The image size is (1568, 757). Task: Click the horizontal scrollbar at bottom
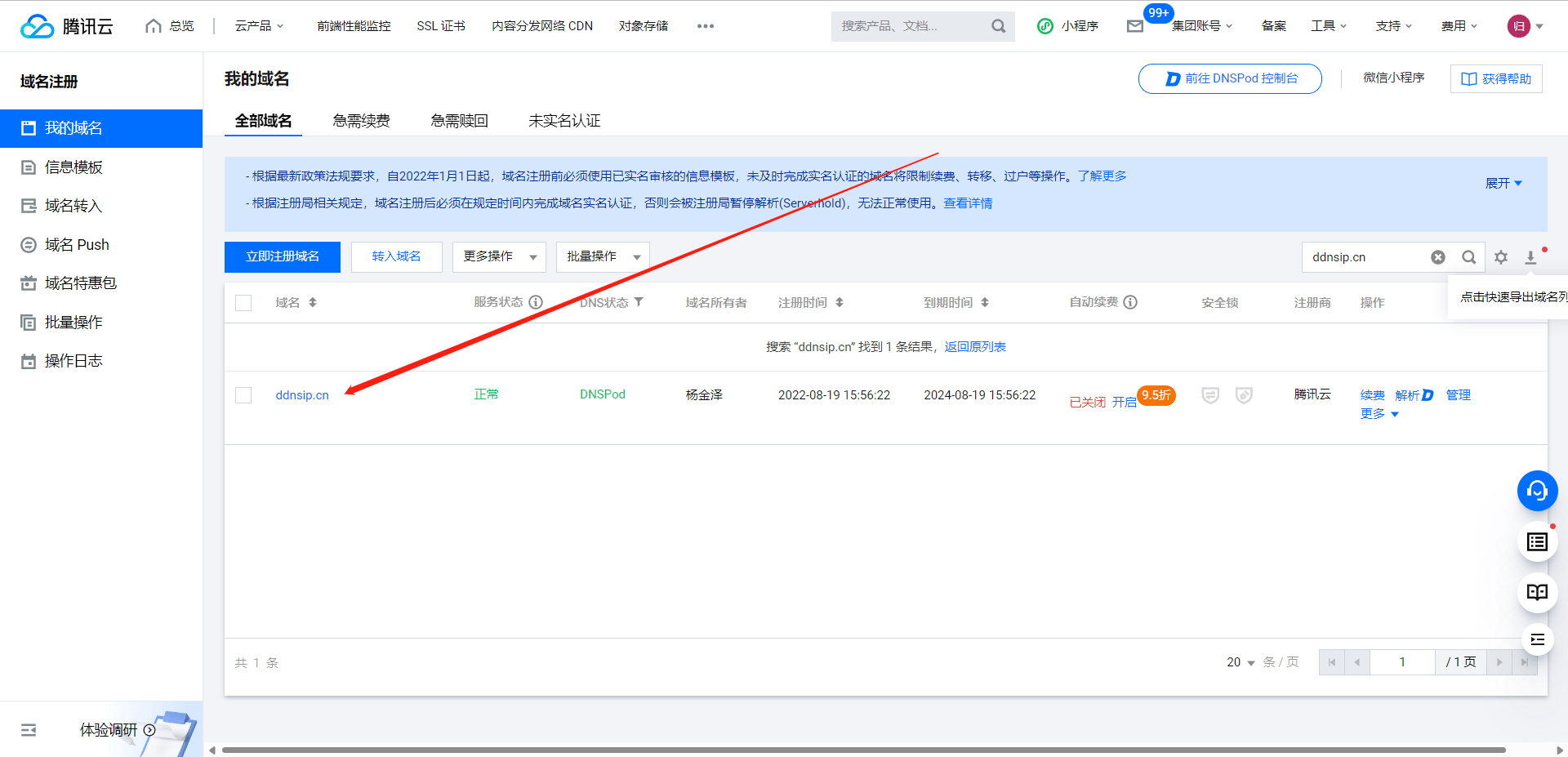point(864,750)
